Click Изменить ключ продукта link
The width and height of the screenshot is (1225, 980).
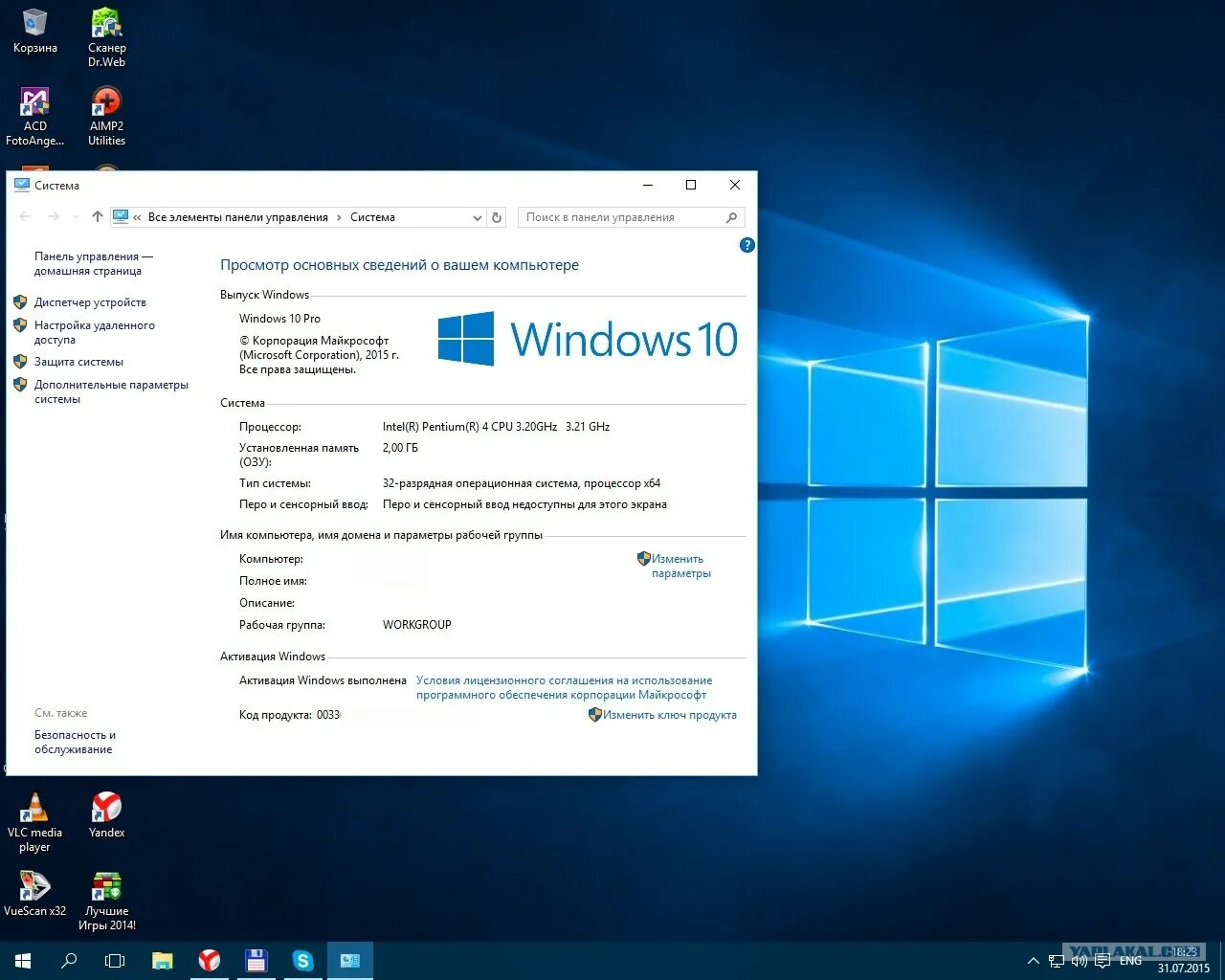(669, 715)
